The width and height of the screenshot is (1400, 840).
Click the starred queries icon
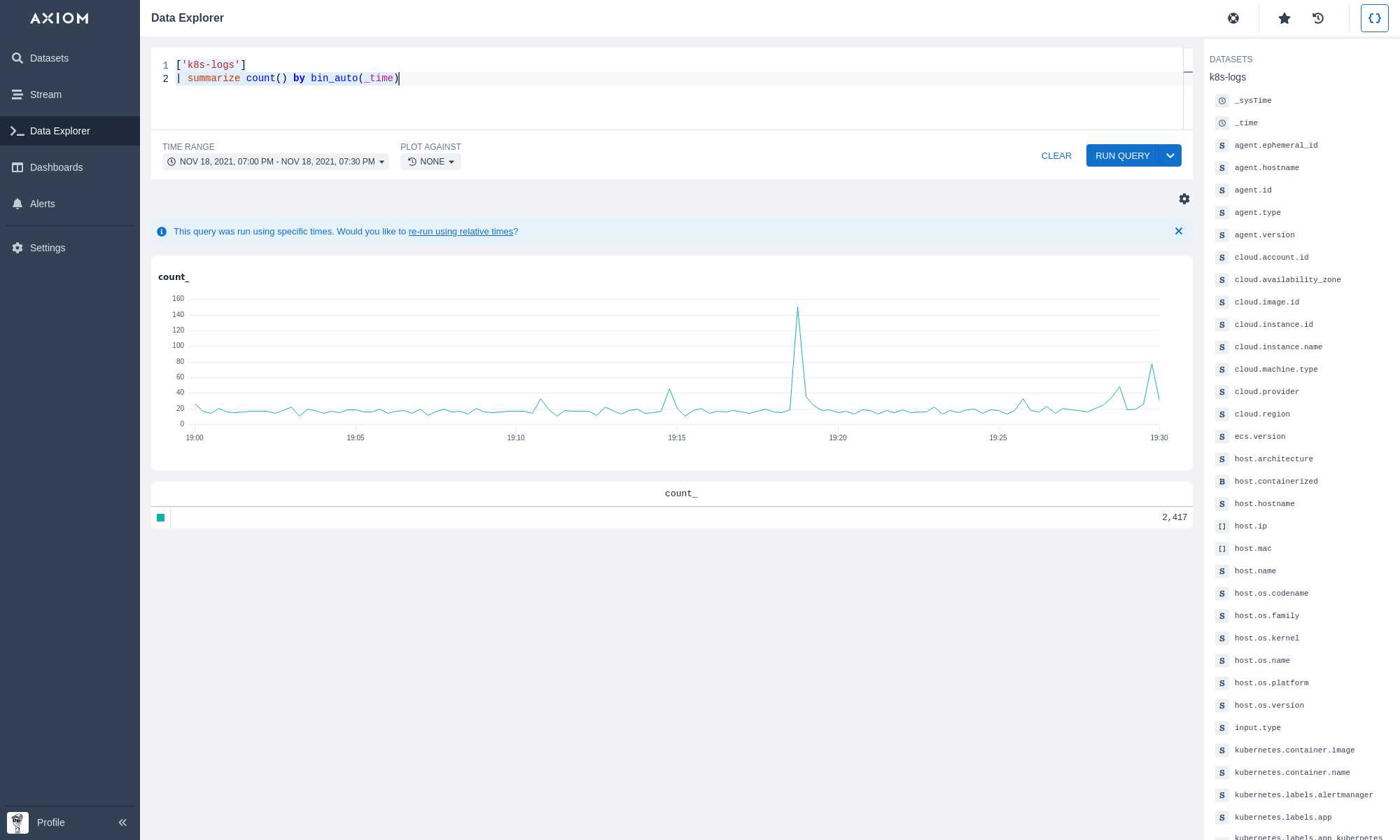pos(1284,18)
